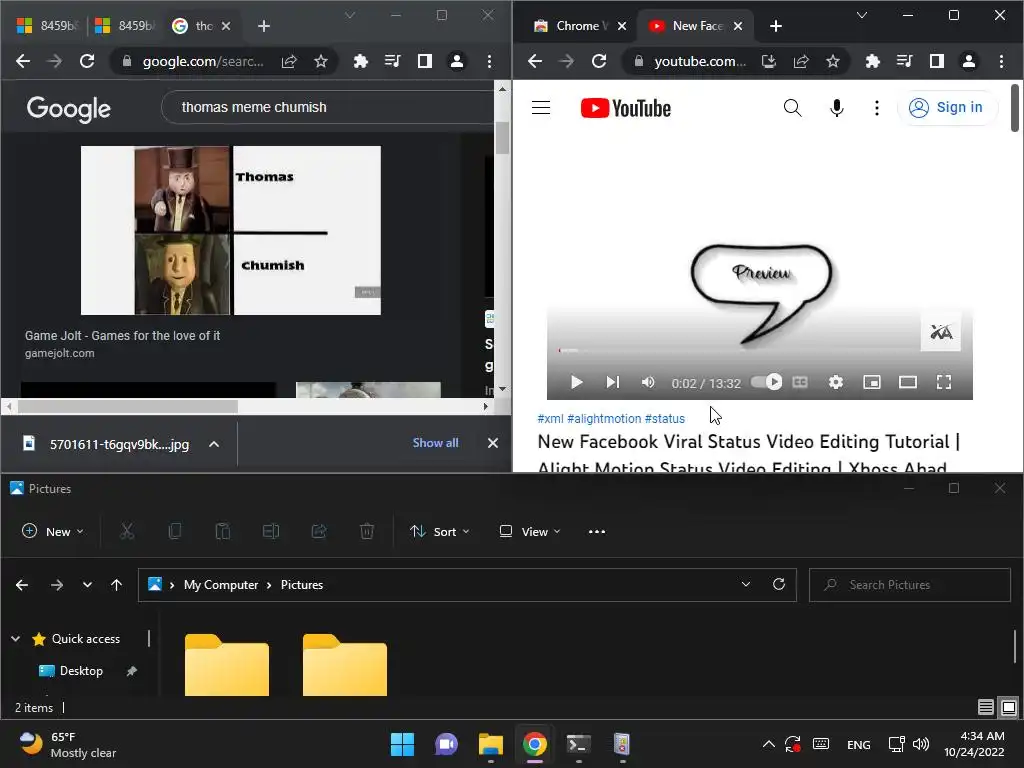Click the #alightmotion hashtag link
Viewport: 1024px width, 768px height.
pos(604,419)
